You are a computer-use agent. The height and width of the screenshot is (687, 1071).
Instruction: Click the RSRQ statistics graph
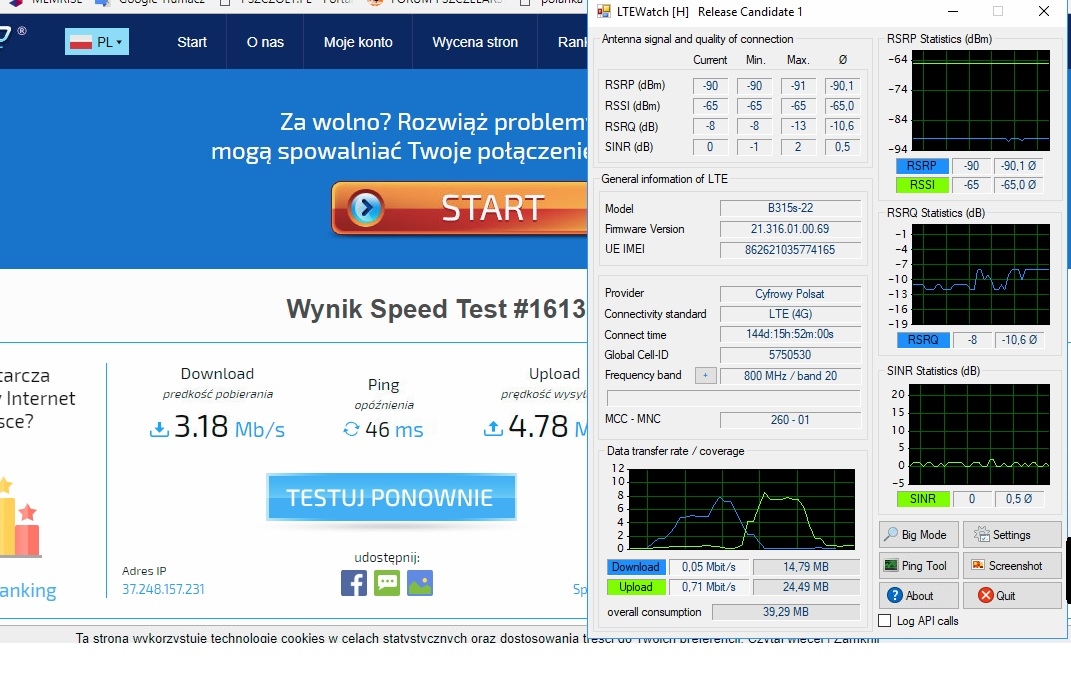click(x=981, y=275)
